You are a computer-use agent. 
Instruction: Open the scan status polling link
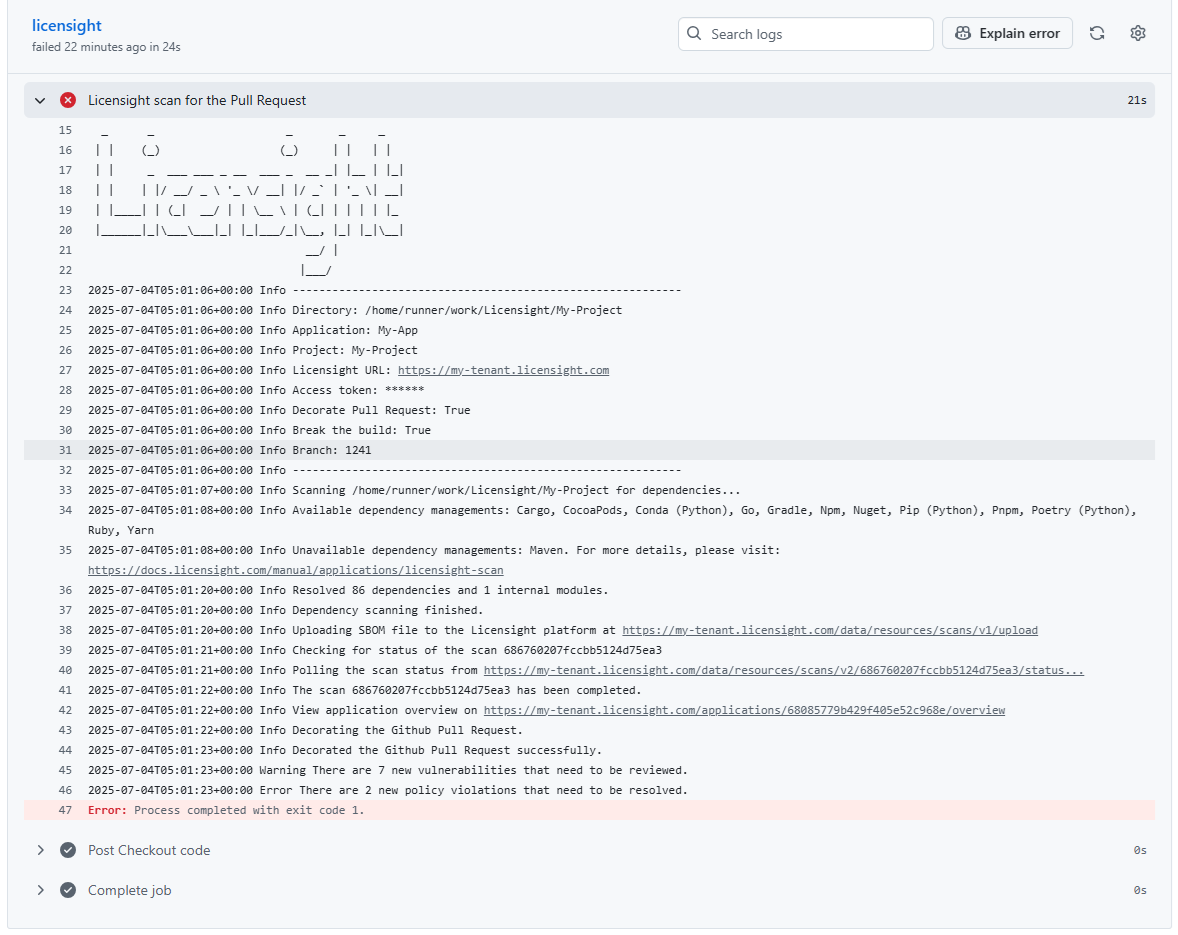pos(786,670)
